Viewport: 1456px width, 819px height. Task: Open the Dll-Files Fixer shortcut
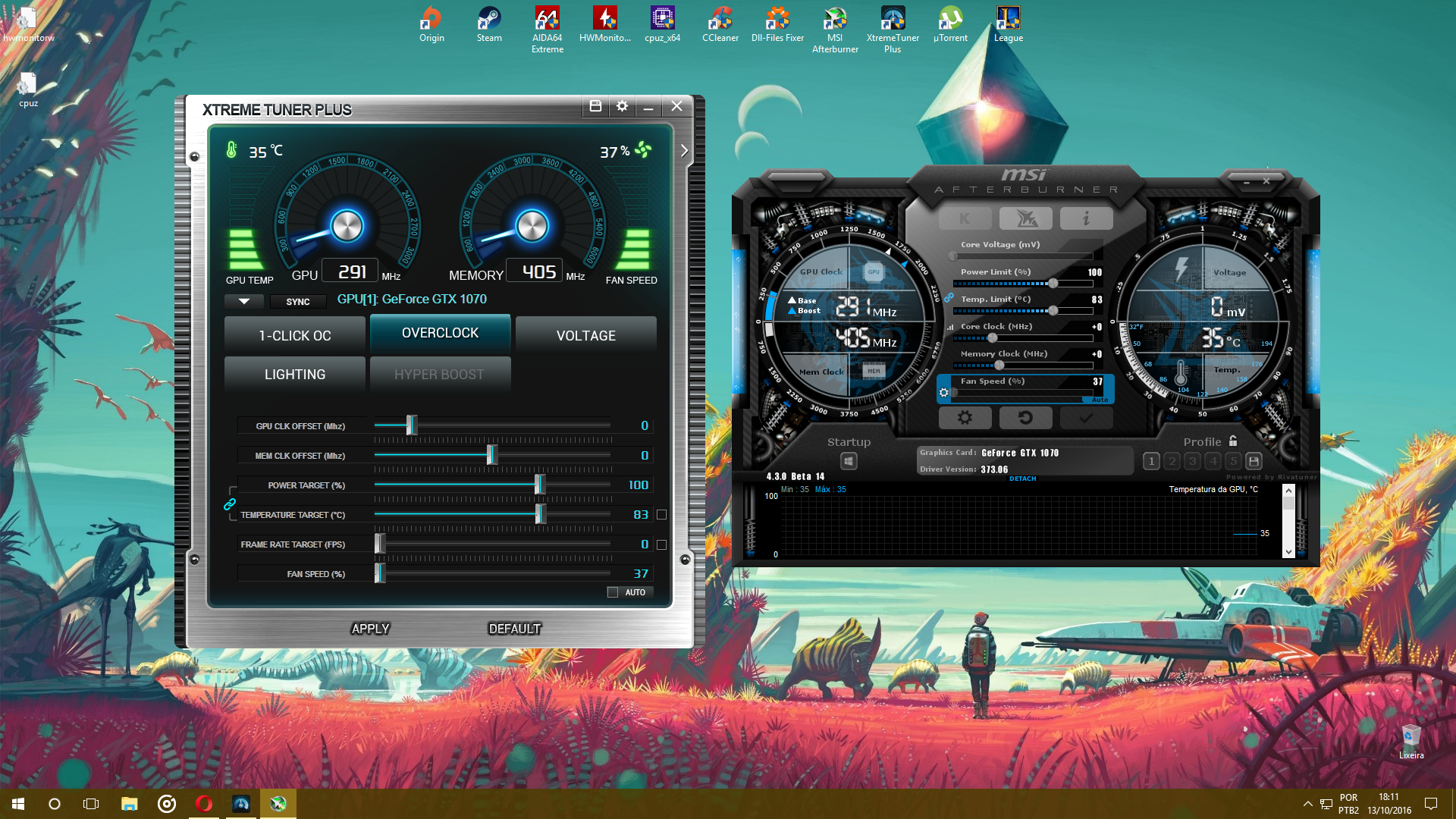pos(777,24)
